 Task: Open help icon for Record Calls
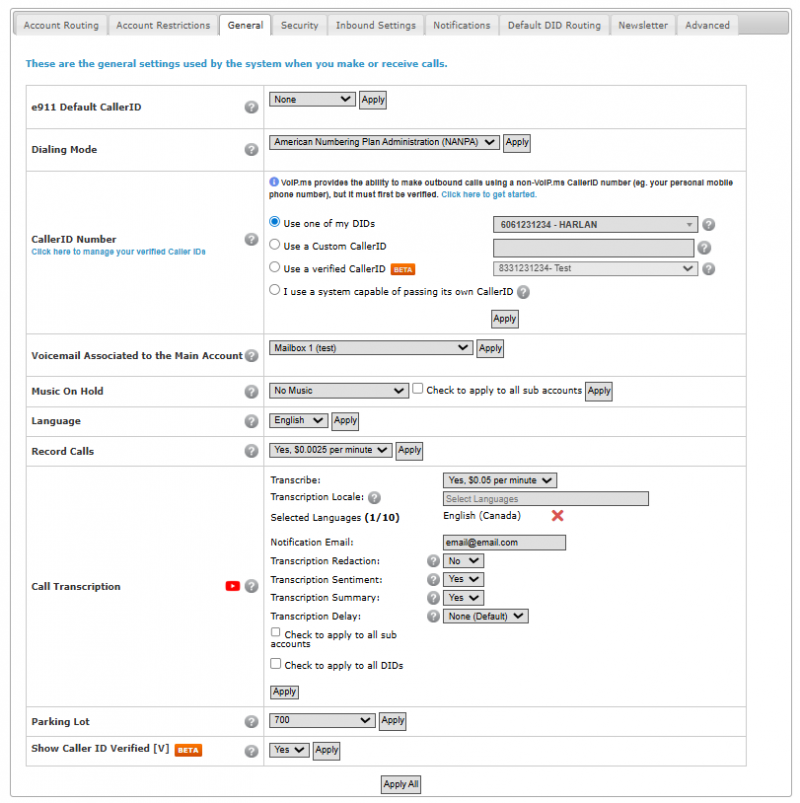point(251,451)
